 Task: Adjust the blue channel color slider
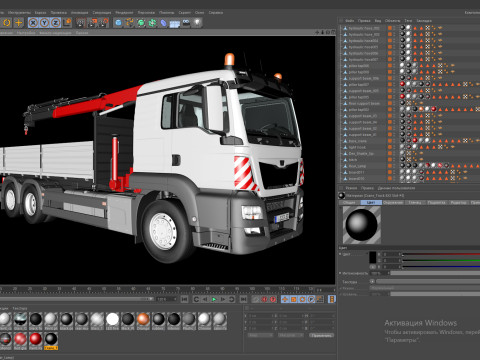click(441, 267)
